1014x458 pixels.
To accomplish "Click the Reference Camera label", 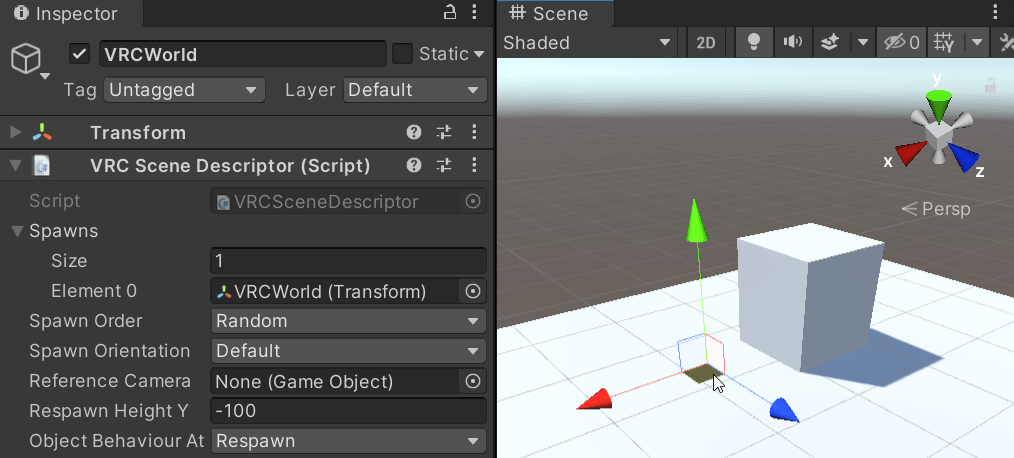I will tap(110, 381).
